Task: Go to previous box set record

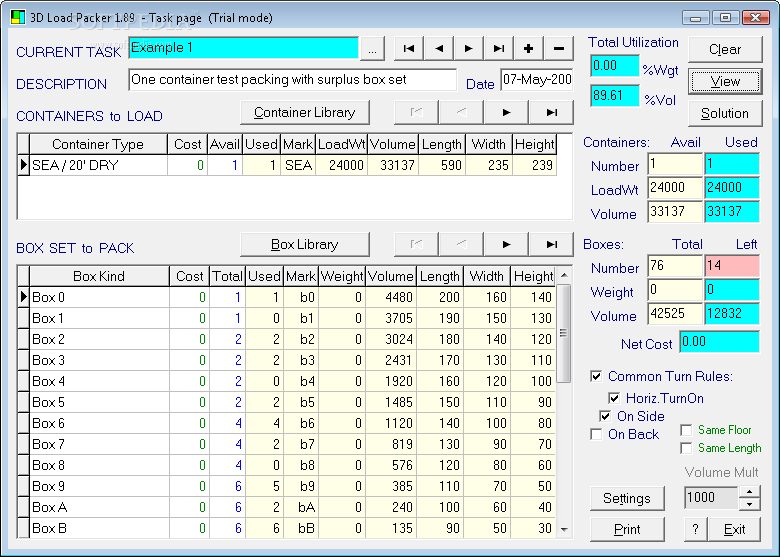Action: point(461,244)
